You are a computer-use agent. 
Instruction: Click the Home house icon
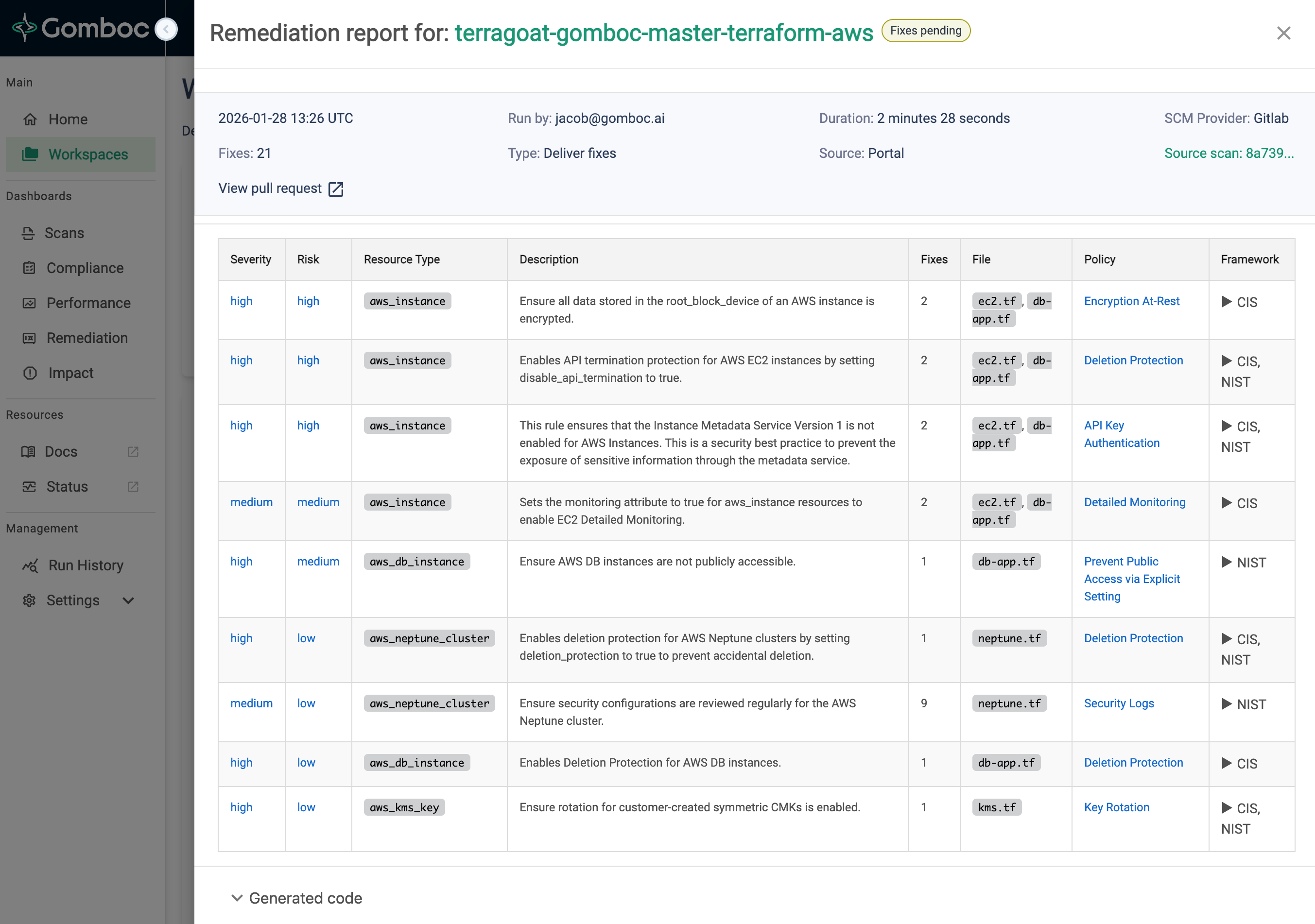(x=30, y=119)
